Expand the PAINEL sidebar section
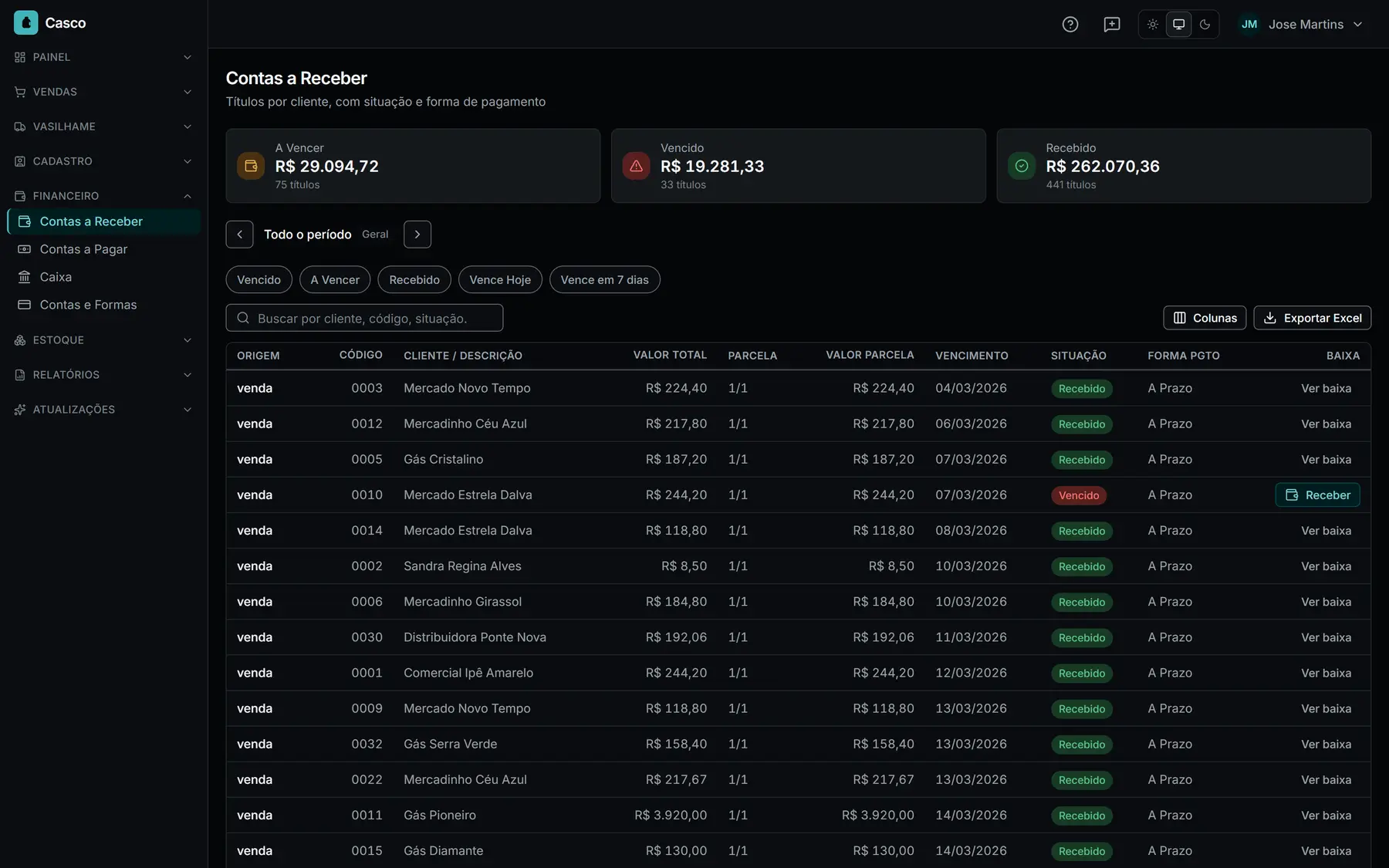Image resolution: width=1389 pixels, height=868 pixels. [103, 57]
